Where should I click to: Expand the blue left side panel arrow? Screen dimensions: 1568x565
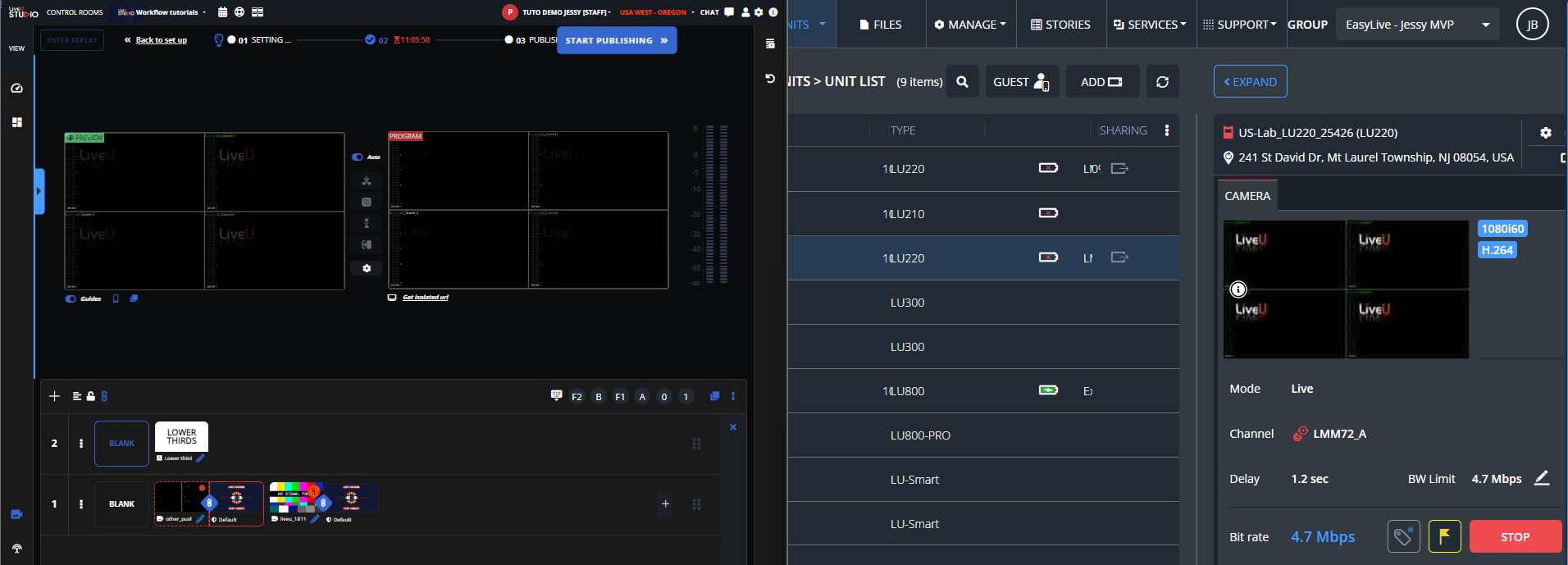pyautogui.click(x=39, y=191)
